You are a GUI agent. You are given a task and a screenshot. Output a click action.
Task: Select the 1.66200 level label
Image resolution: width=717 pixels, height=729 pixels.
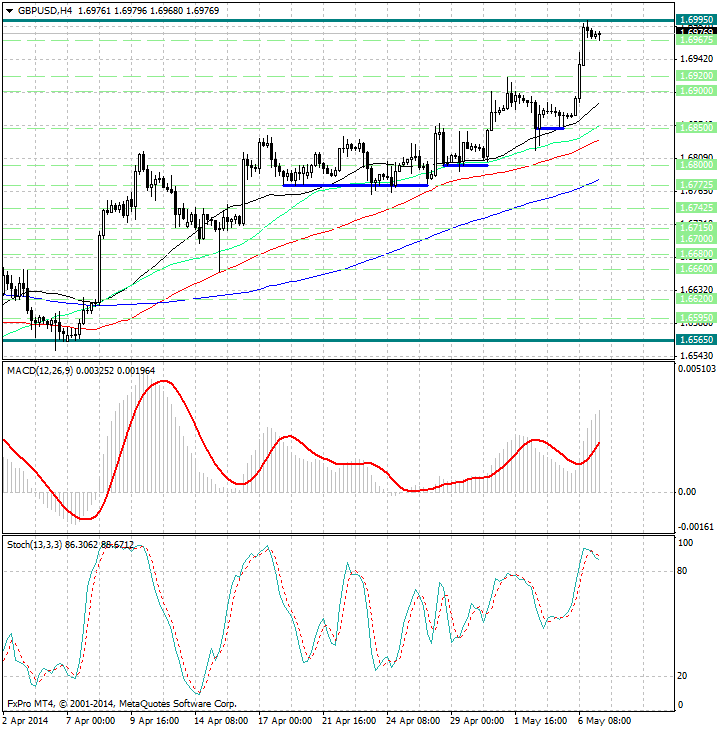[x=696, y=298]
